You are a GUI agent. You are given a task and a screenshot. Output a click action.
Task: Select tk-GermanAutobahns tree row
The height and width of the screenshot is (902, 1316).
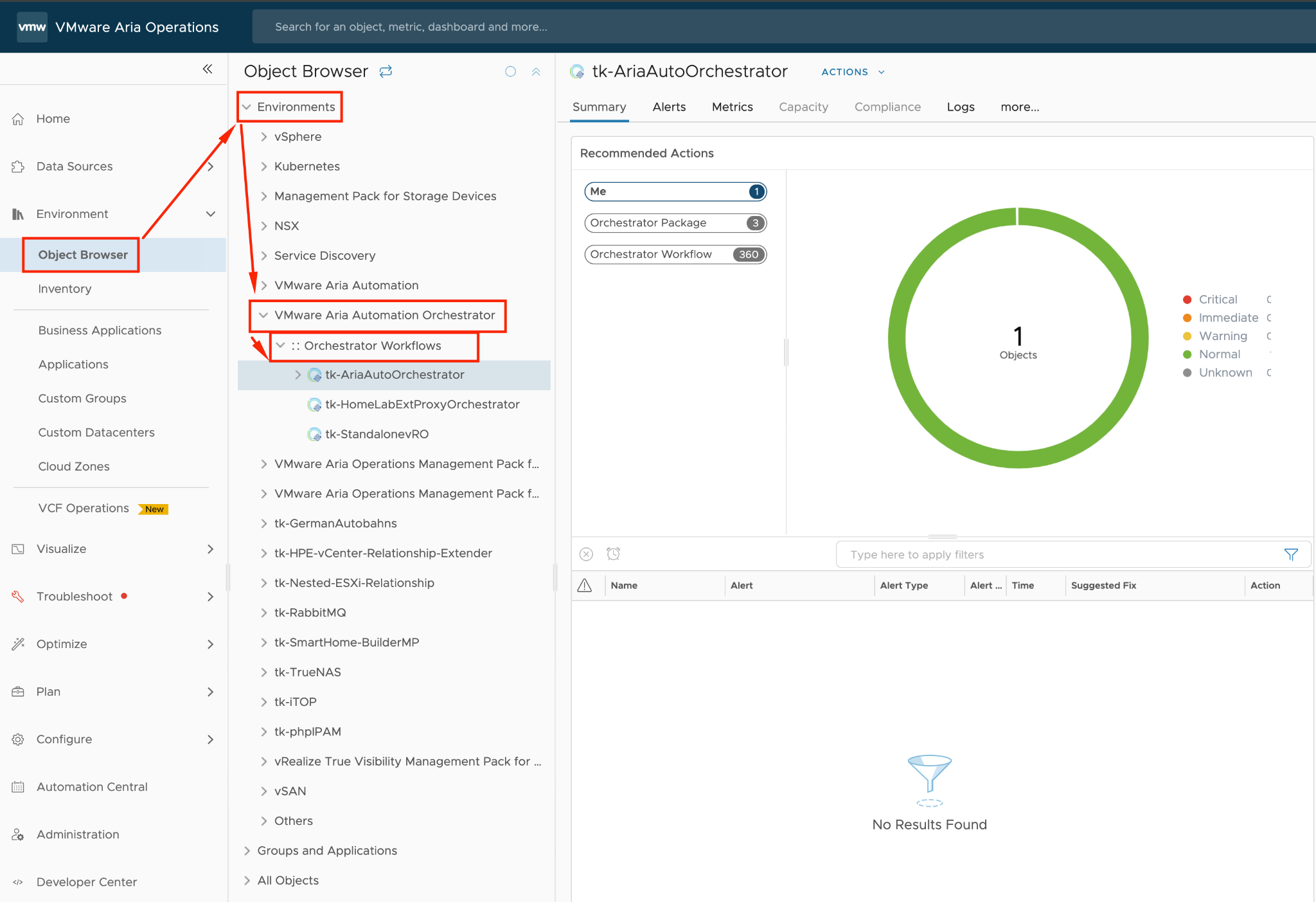(335, 523)
